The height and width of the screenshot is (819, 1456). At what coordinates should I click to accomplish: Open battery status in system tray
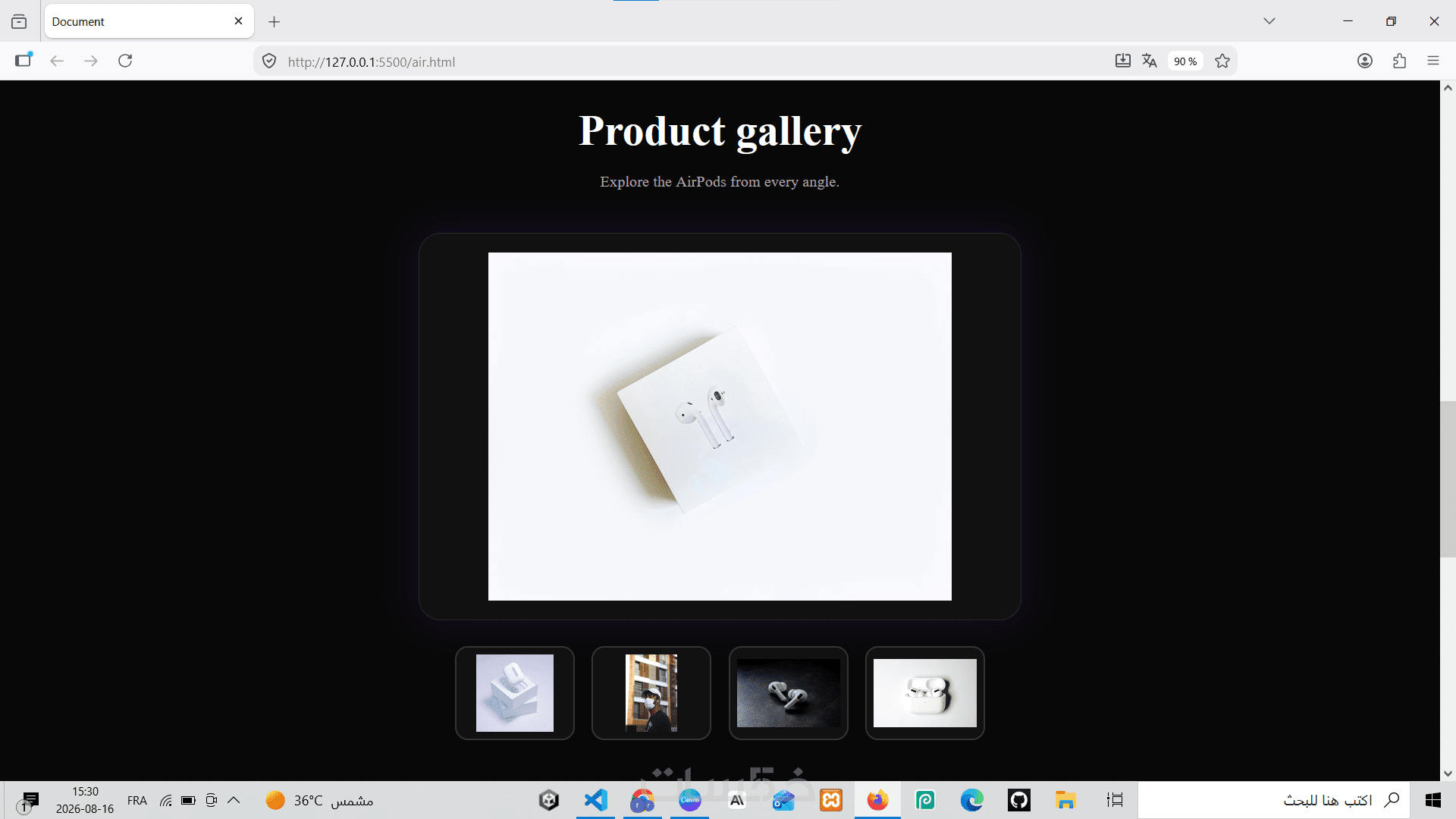[x=189, y=800]
